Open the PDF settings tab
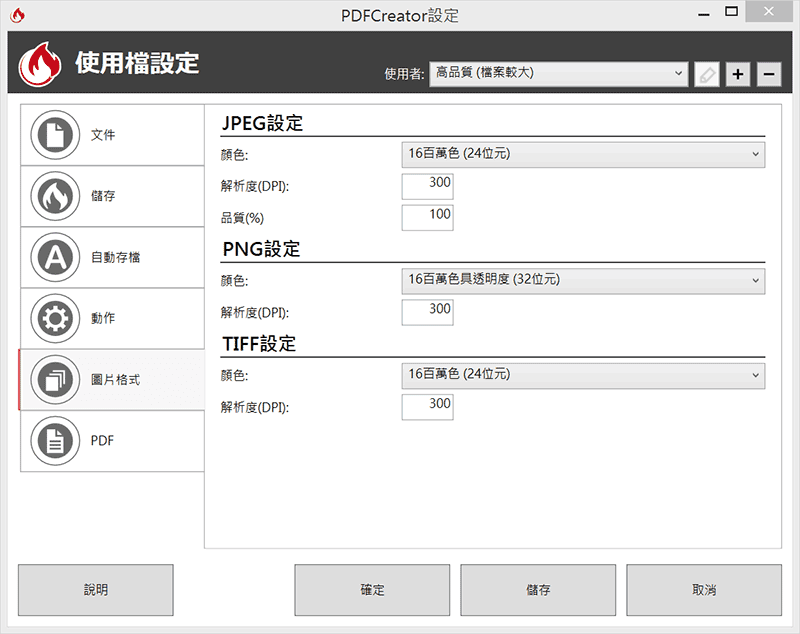 [112, 441]
